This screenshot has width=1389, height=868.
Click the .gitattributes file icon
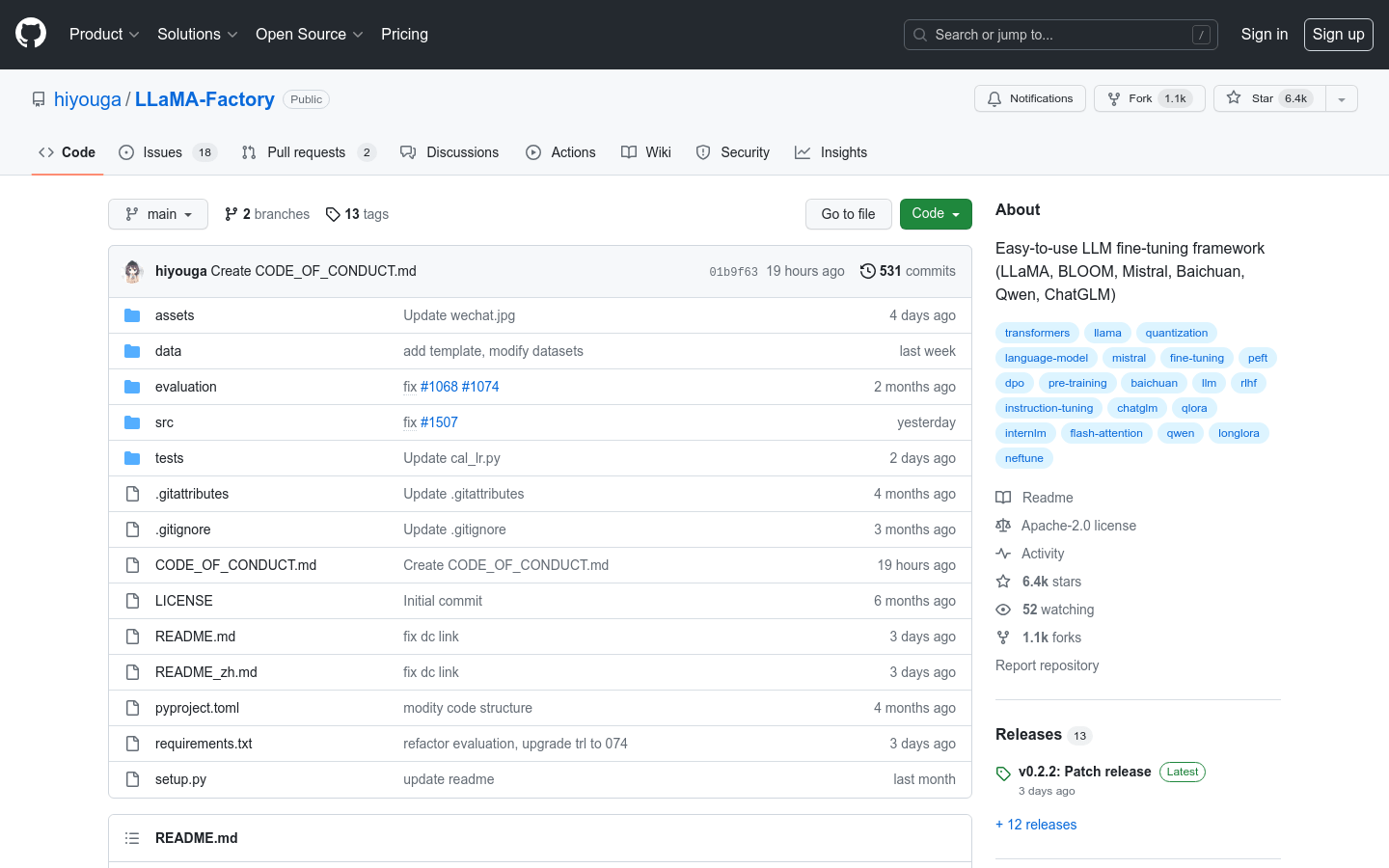[x=132, y=494]
